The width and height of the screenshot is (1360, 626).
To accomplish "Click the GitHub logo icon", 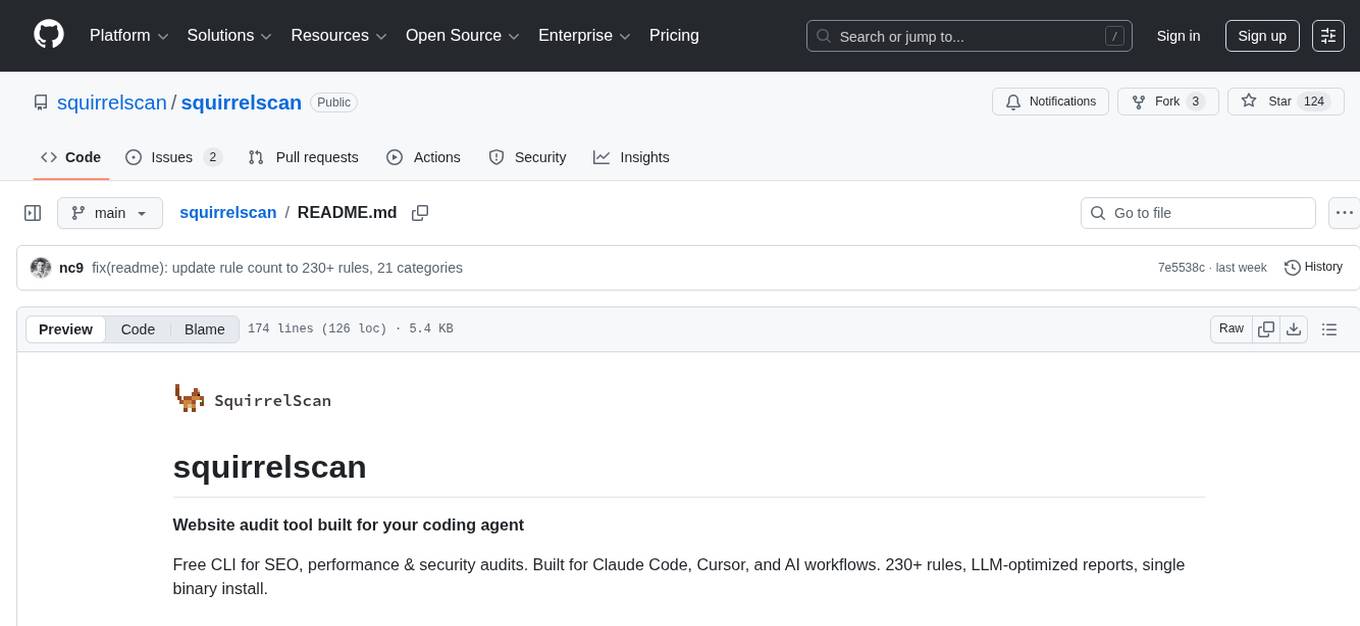I will (x=49, y=35).
